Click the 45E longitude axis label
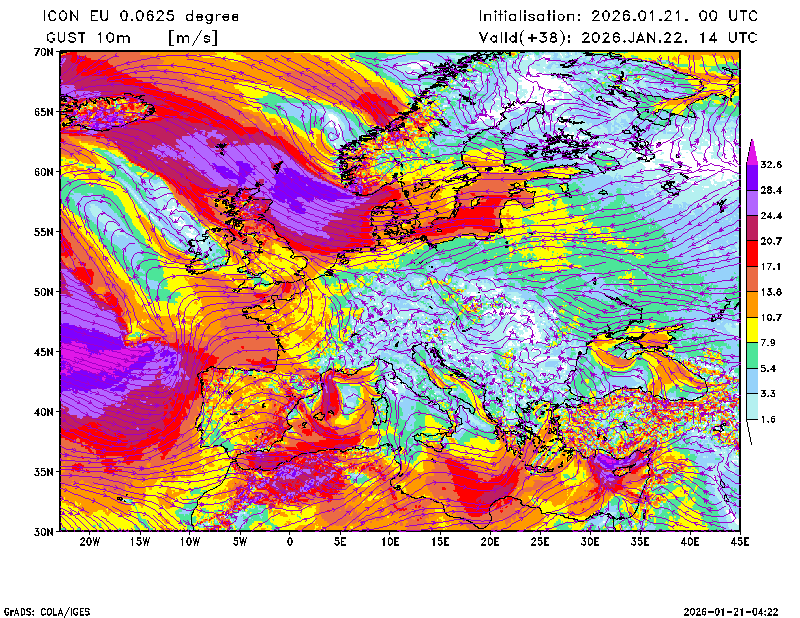Screen dimensions: 800x618 point(740,542)
